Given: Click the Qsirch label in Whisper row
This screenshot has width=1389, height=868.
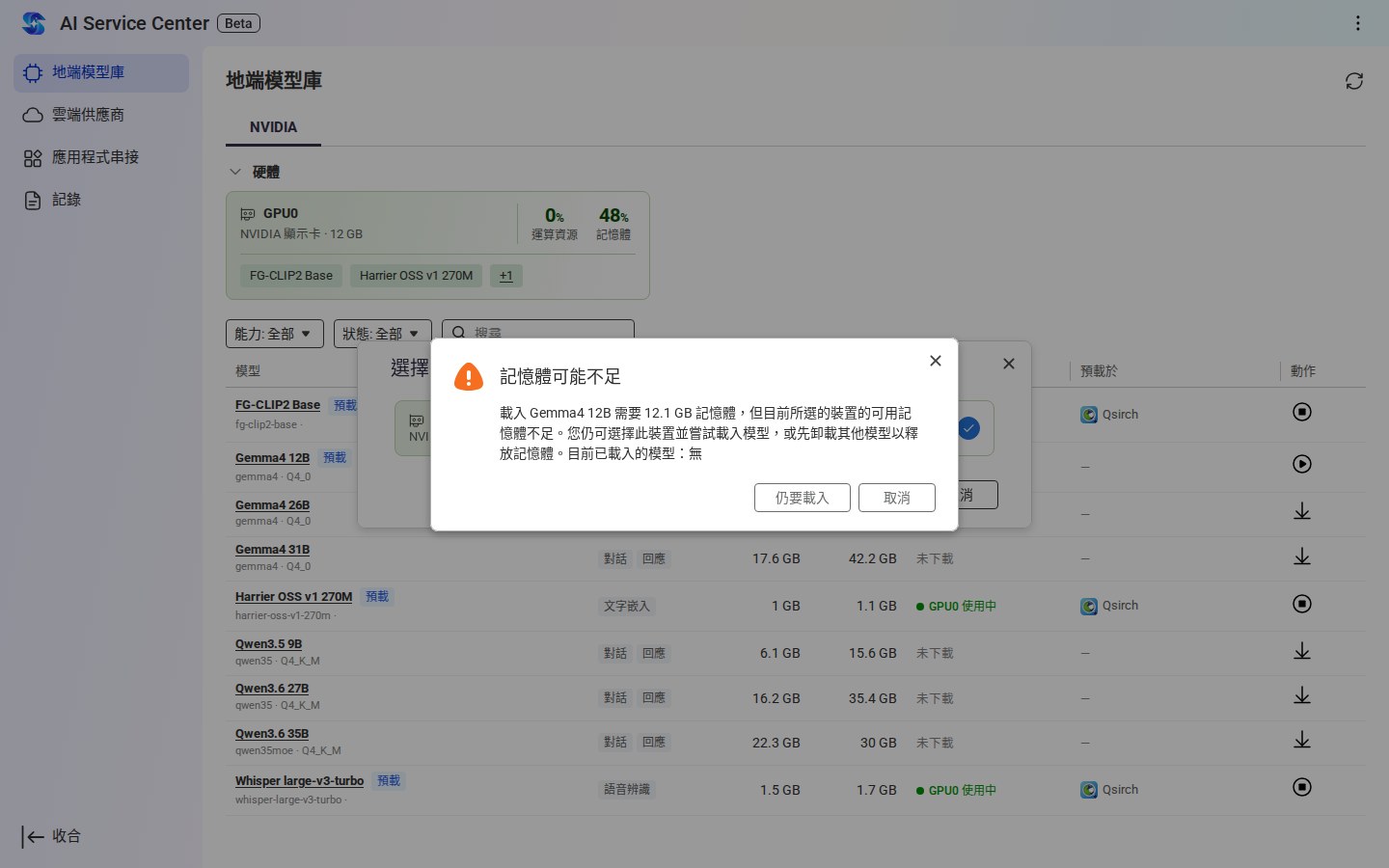Looking at the screenshot, I should 1120,790.
